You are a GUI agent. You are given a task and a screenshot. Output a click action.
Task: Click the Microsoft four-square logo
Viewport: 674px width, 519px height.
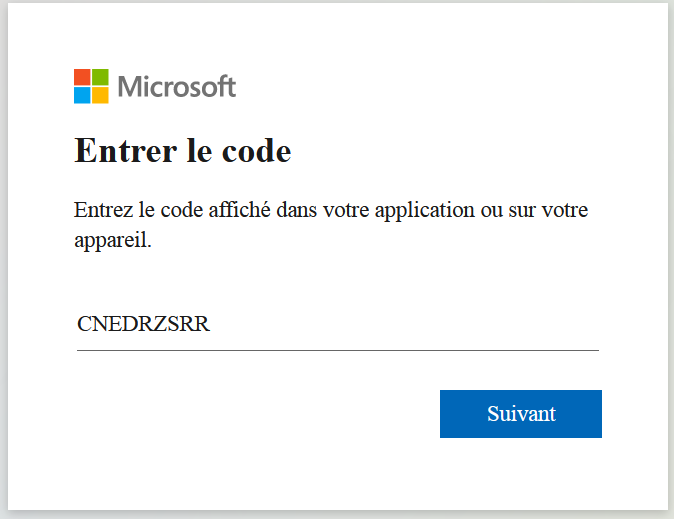[x=90, y=86]
